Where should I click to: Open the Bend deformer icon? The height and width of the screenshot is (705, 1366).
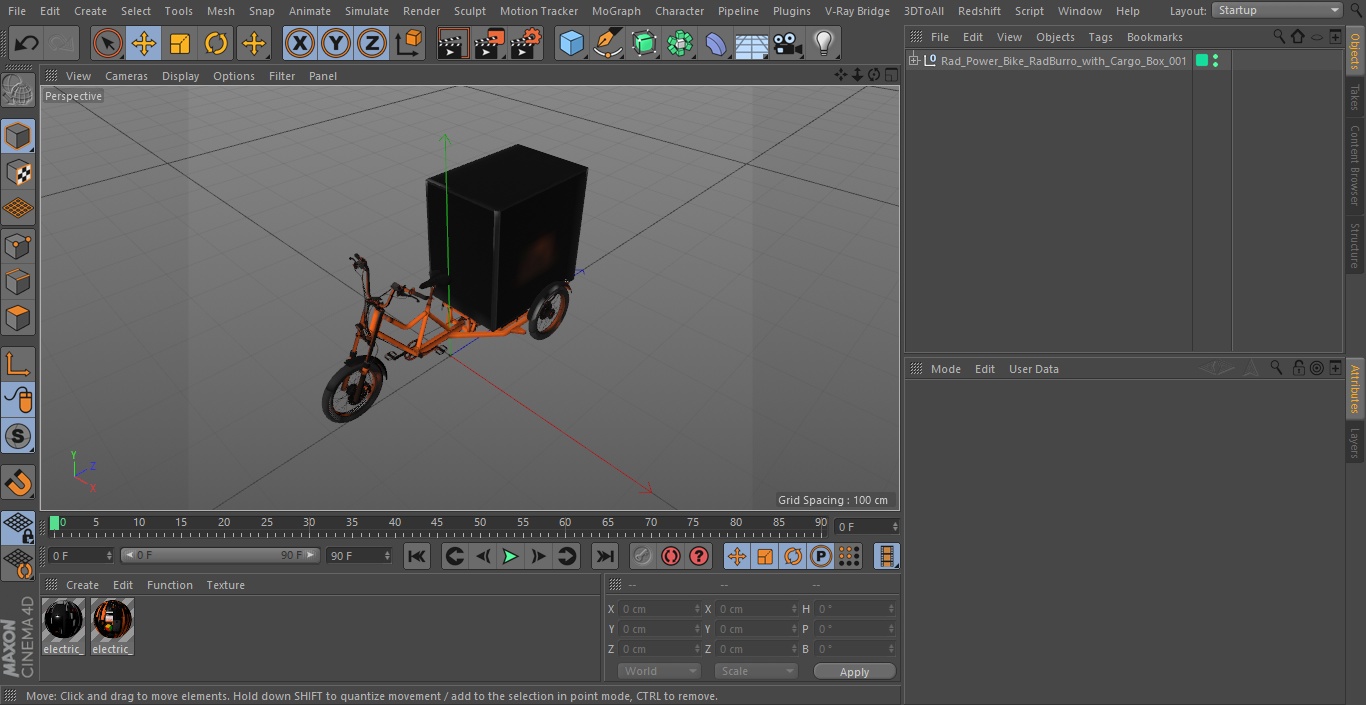pyautogui.click(x=716, y=44)
